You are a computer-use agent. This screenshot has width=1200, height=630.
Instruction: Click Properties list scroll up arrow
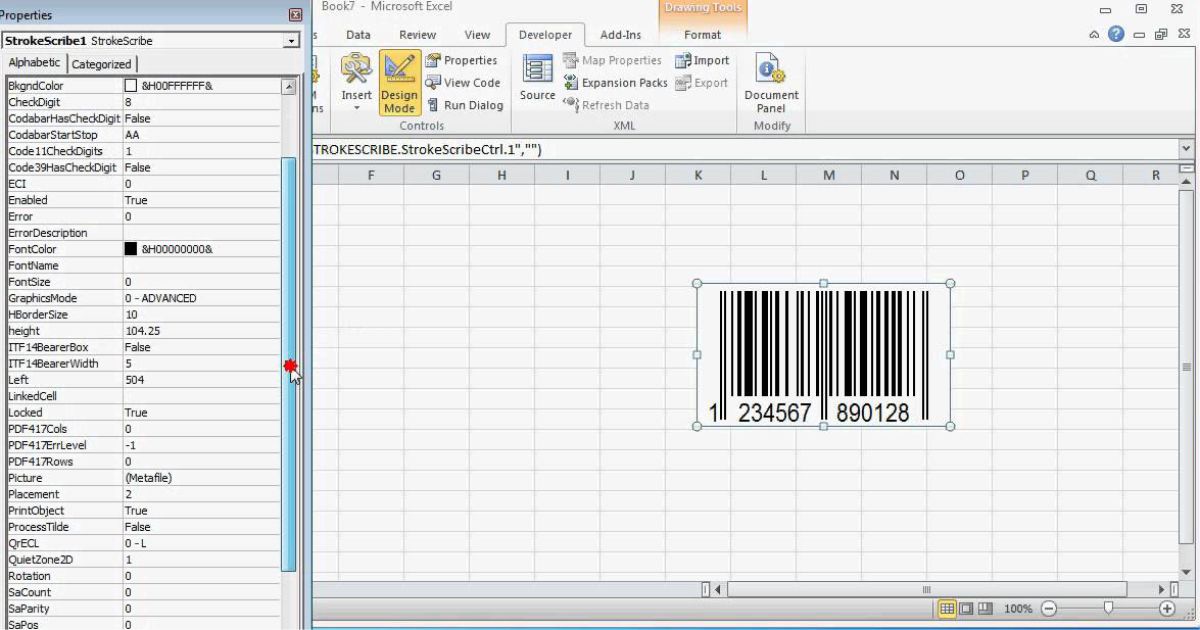[x=290, y=87]
